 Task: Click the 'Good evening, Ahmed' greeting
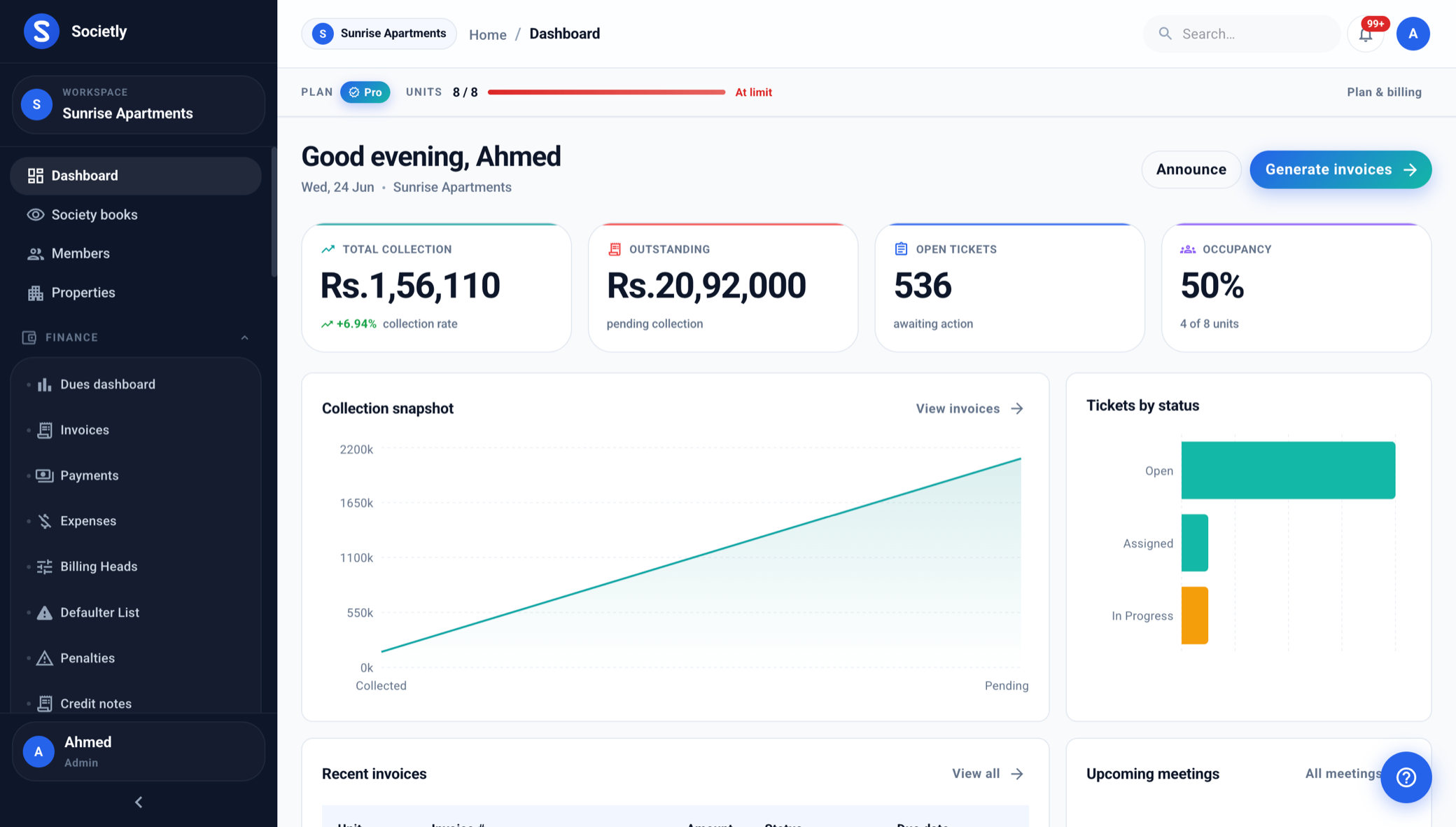click(x=431, y=157)
